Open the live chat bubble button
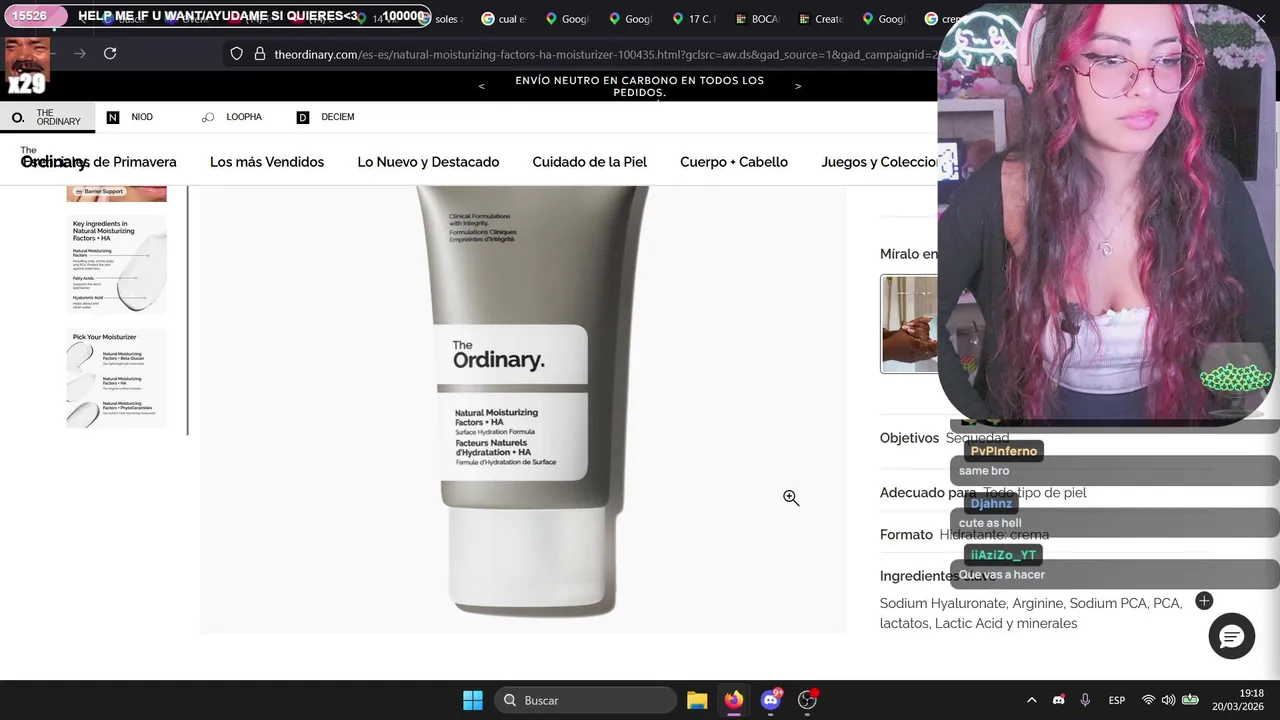Image resolution: width=1280 pixels, height=720 pixels. [x=1232, y=636]
